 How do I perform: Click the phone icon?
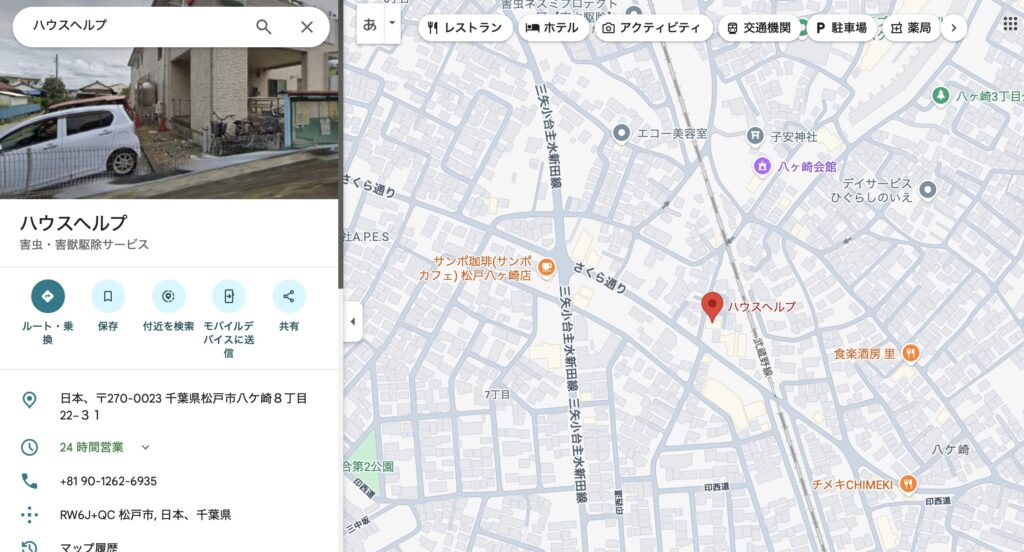click(29, 481)
